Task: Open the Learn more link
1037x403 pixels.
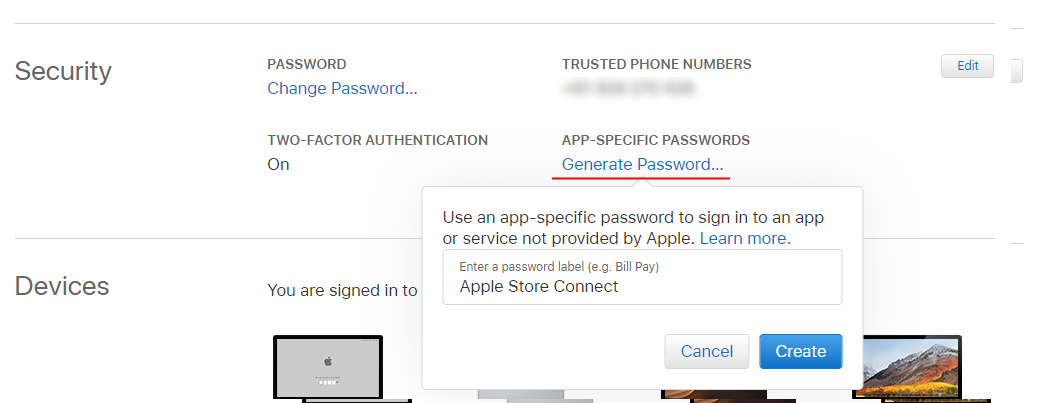Action: coord(745,238)
